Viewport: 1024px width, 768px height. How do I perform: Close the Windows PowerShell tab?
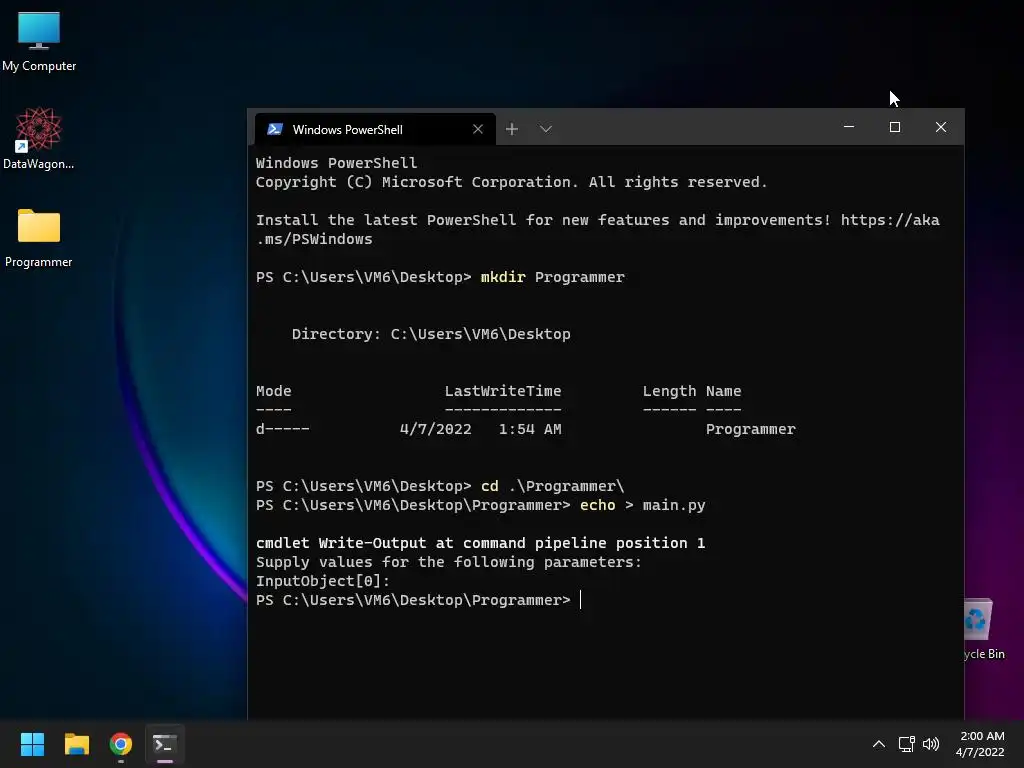(478, 129)
